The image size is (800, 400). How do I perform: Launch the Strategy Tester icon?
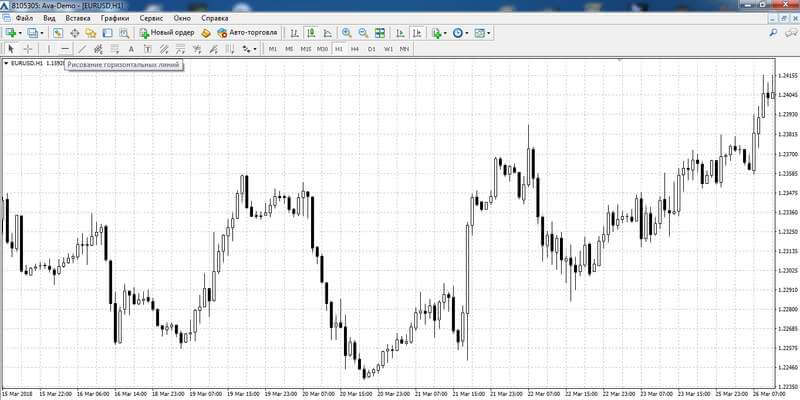124,33
